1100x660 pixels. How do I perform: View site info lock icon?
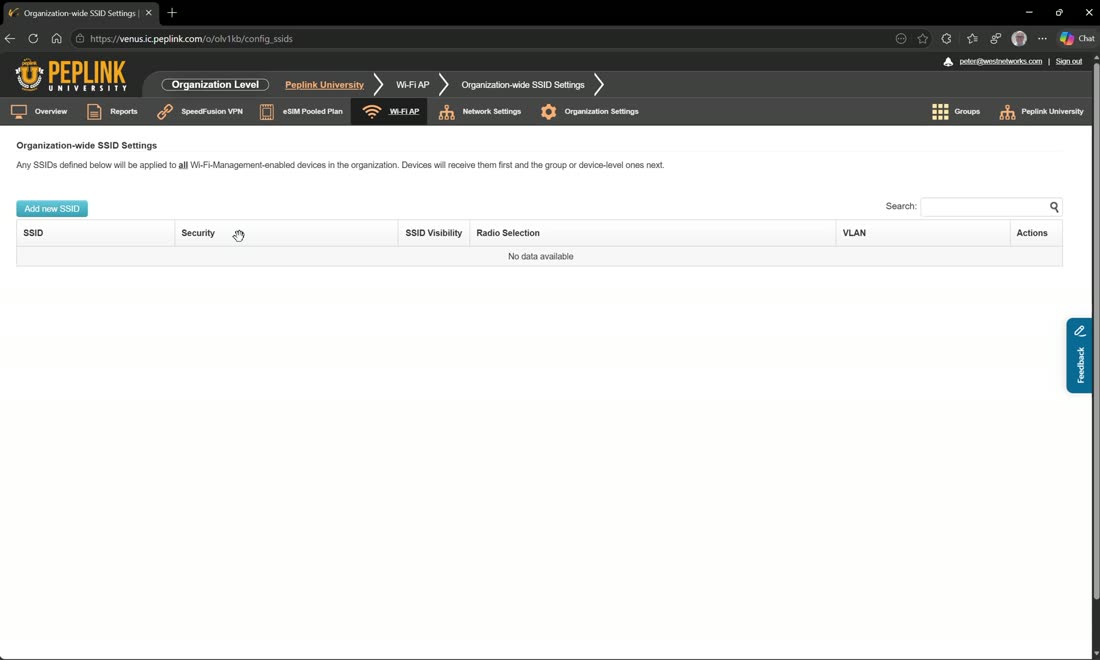tap(80, 39)
